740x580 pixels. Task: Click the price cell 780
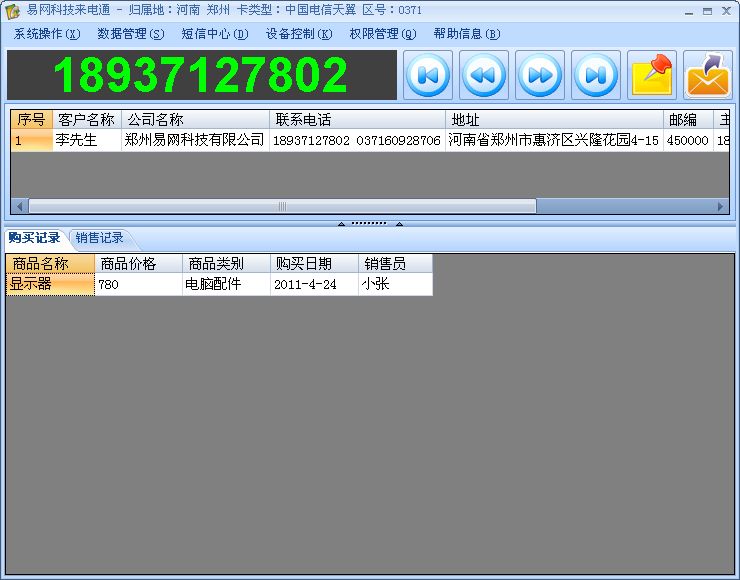tap(139, 284)
